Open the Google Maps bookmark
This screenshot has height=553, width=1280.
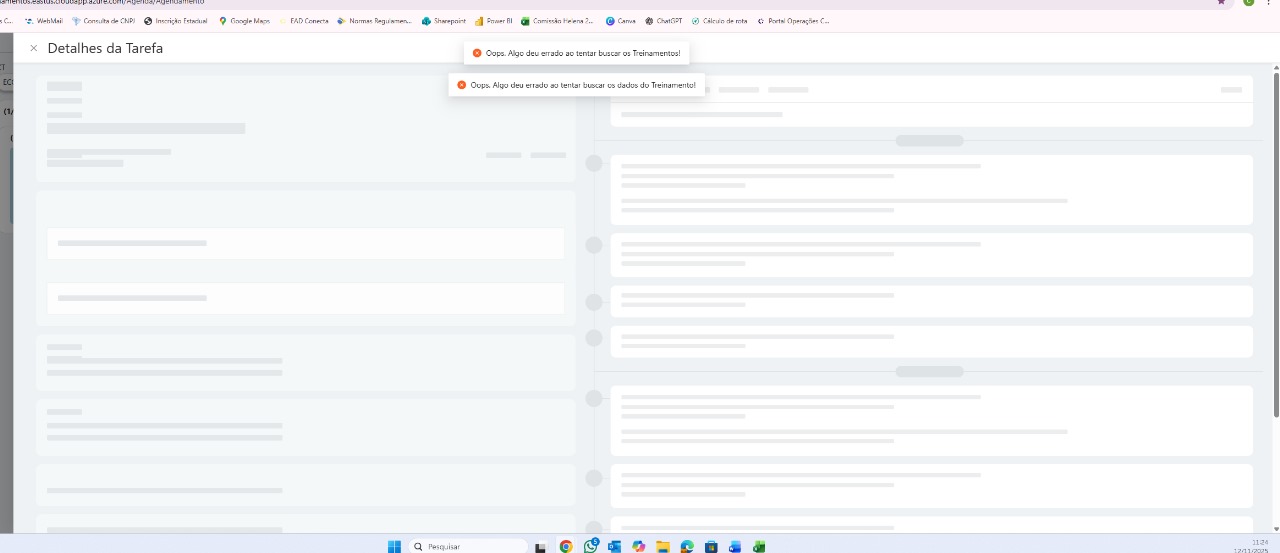pyautogui.click(x=245, y=21)
